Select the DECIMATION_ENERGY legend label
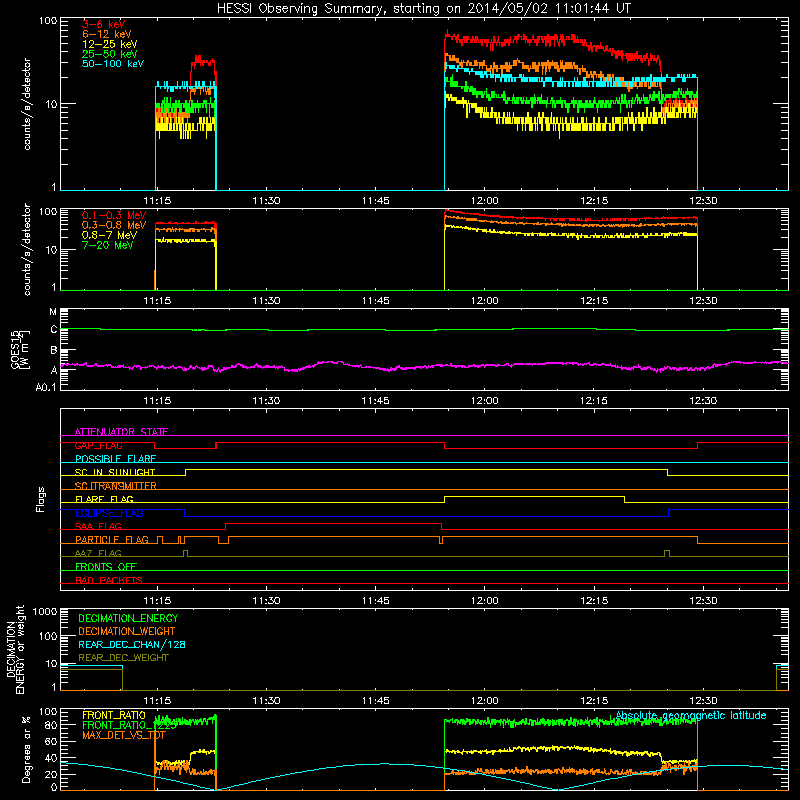 coord(128,618)
